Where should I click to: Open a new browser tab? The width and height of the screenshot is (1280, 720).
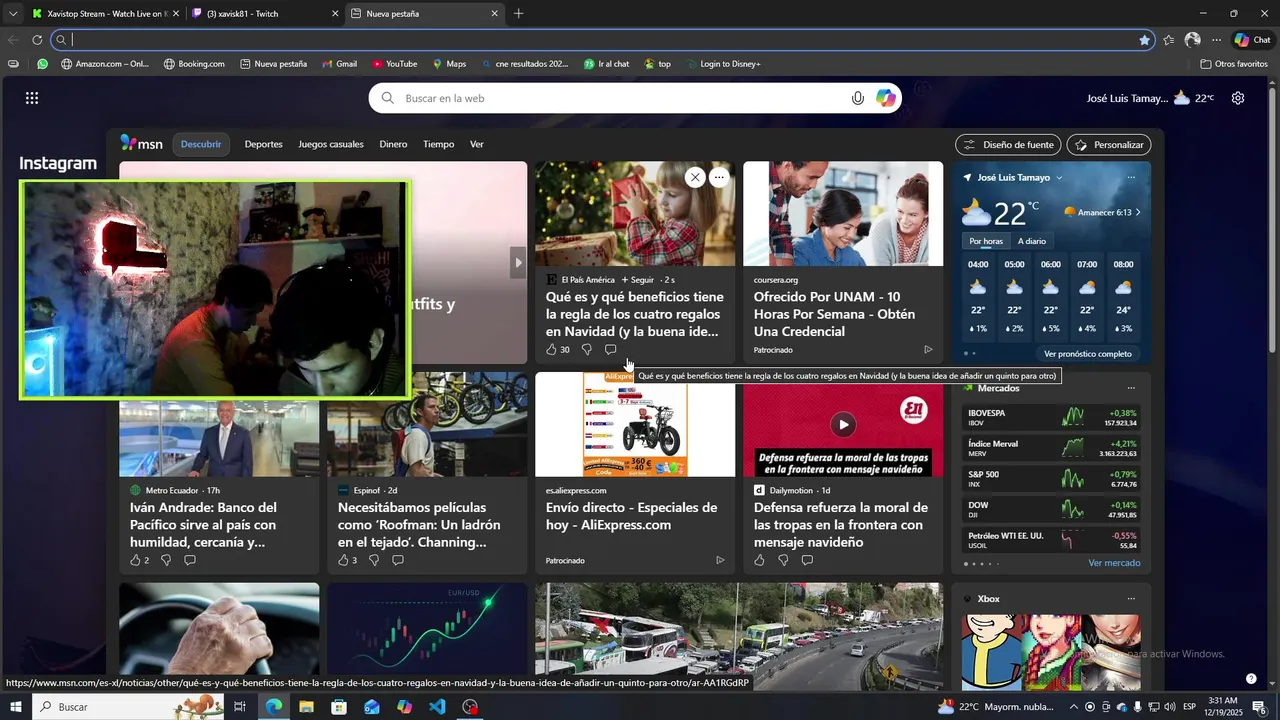[x=518, y=14]
